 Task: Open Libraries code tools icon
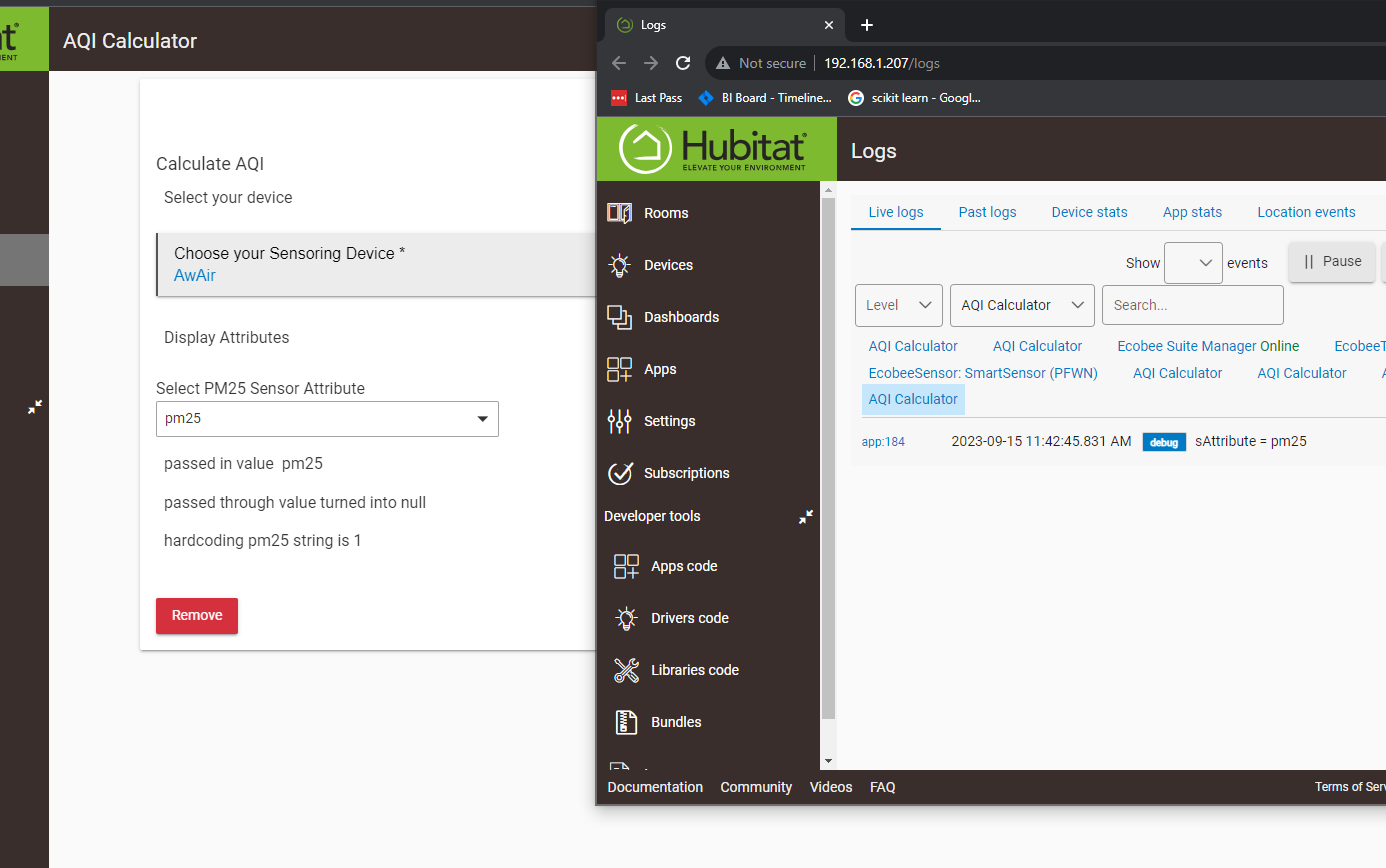[627, 670]
